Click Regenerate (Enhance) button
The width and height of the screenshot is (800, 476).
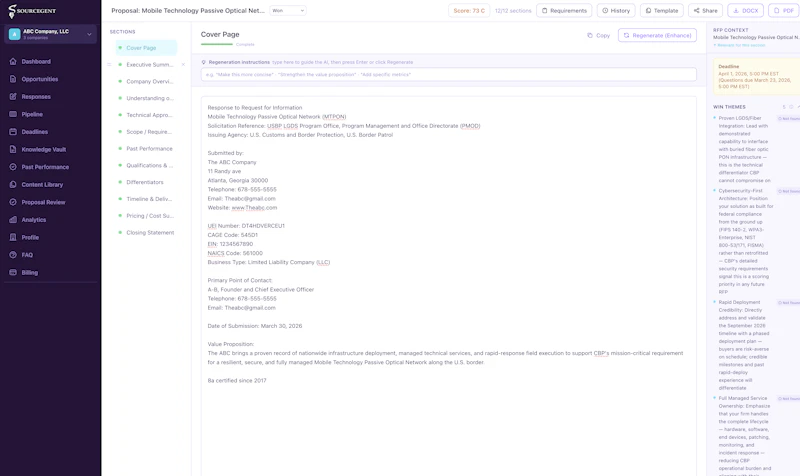[657, 36]
